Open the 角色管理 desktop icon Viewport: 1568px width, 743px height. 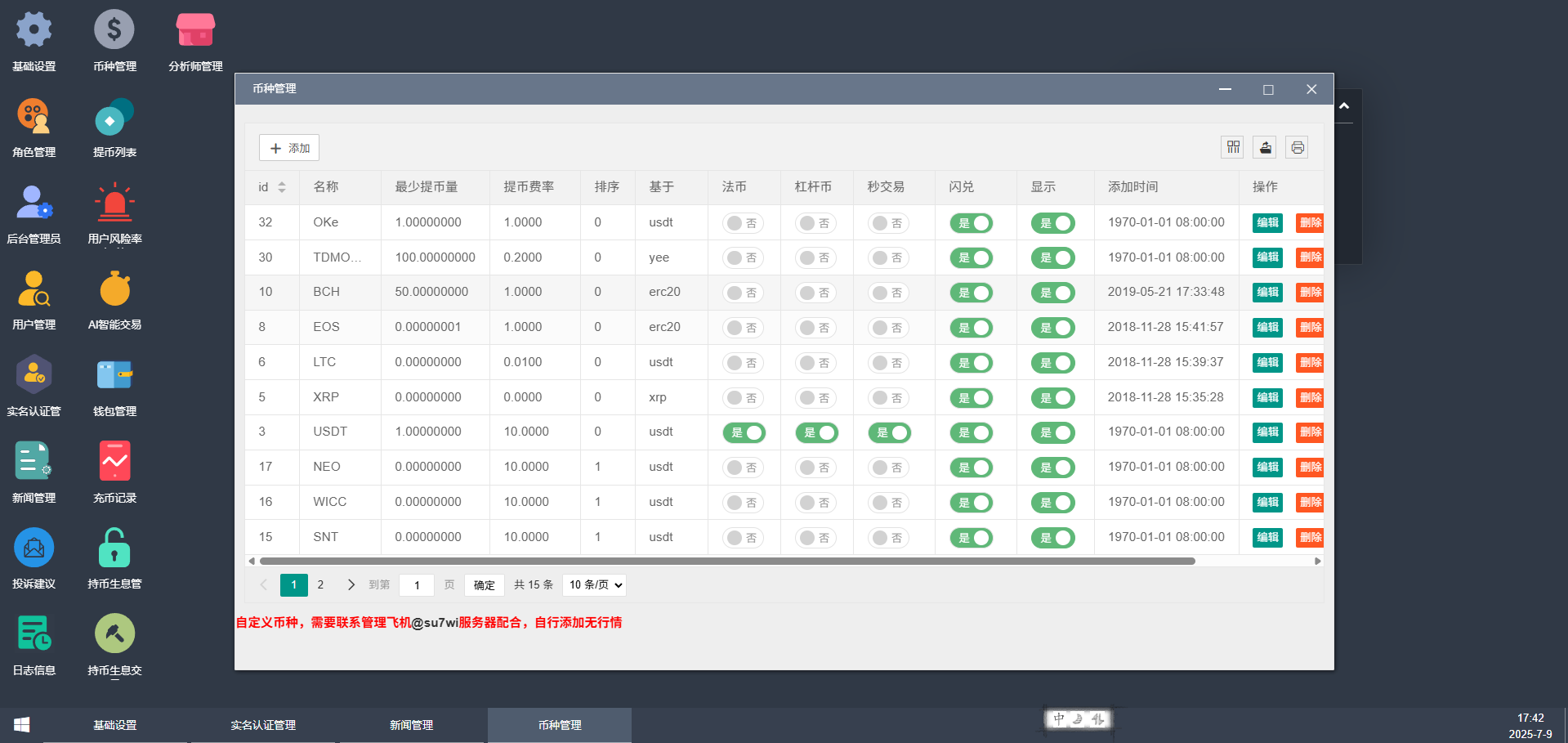coord(34,118)
